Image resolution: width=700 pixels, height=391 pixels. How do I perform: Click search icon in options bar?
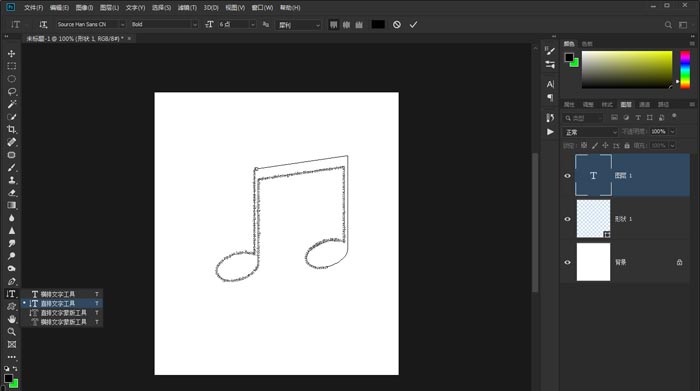click(x=668, y=25)
